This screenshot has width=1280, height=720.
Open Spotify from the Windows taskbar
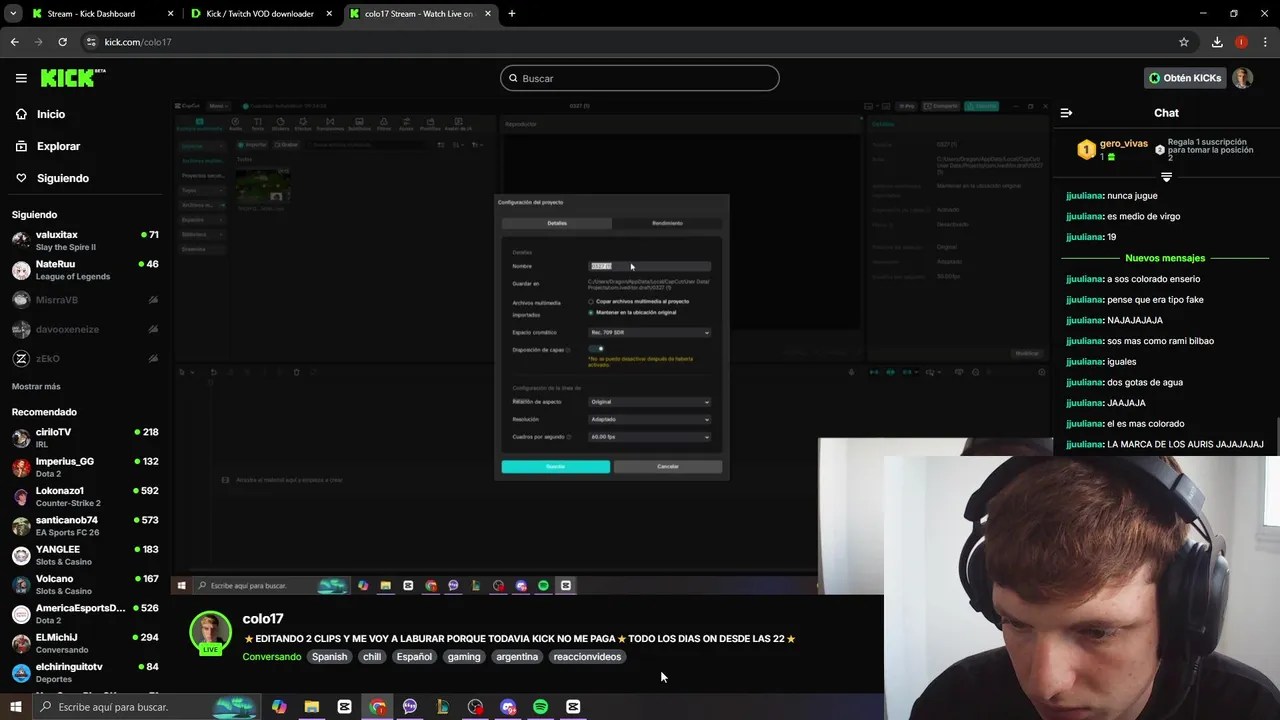tap(540, 707)
